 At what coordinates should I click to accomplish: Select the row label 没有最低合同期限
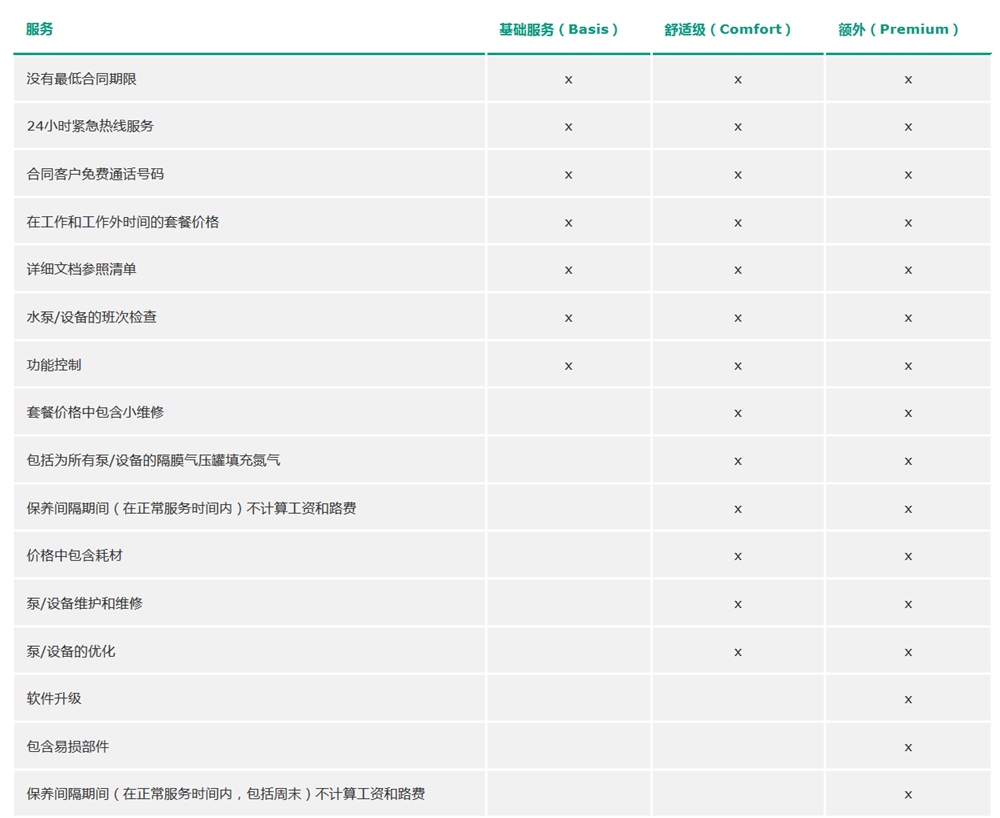pyautogui.click(x=82, y=79)
